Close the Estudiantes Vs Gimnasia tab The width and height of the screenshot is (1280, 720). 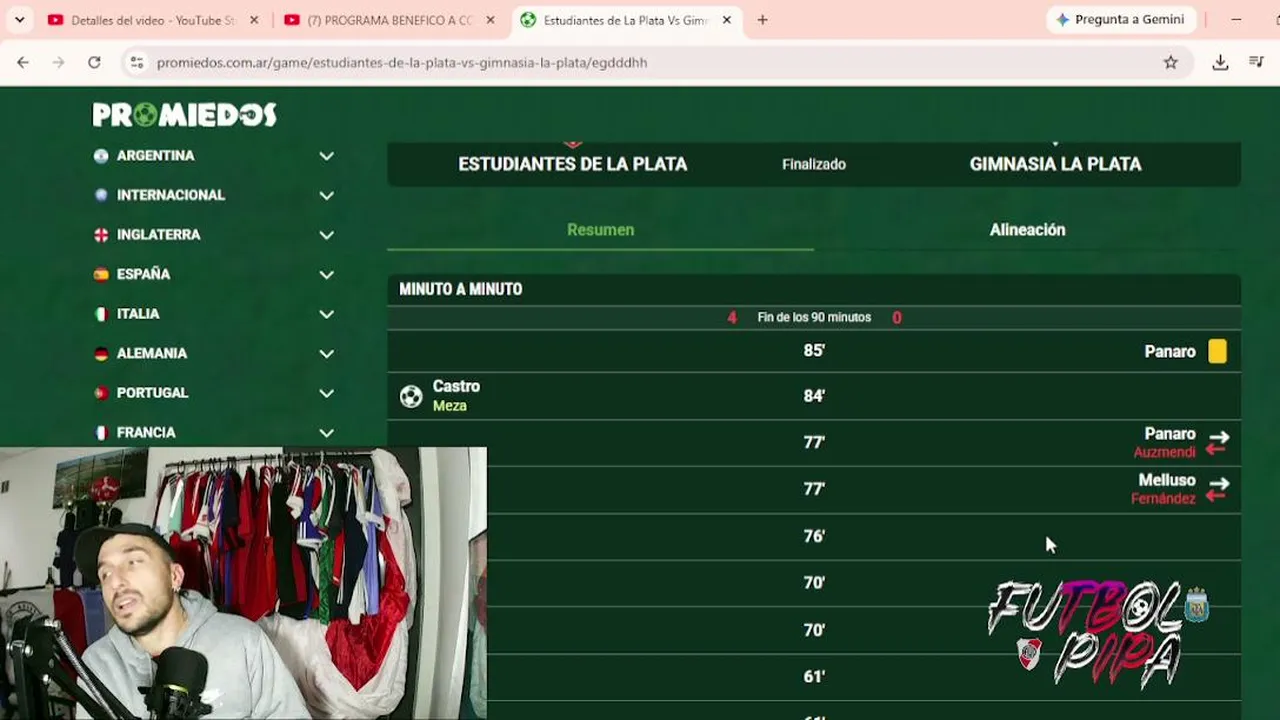point(727,20)
